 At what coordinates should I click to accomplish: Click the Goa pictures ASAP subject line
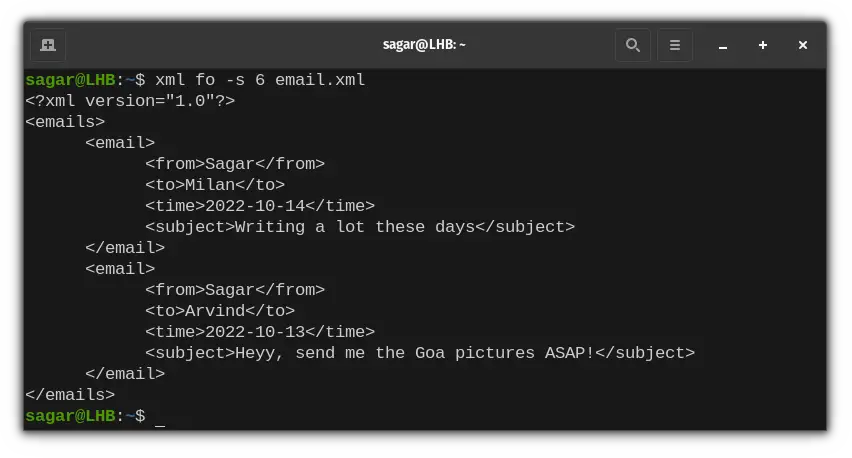click(420, 353)
